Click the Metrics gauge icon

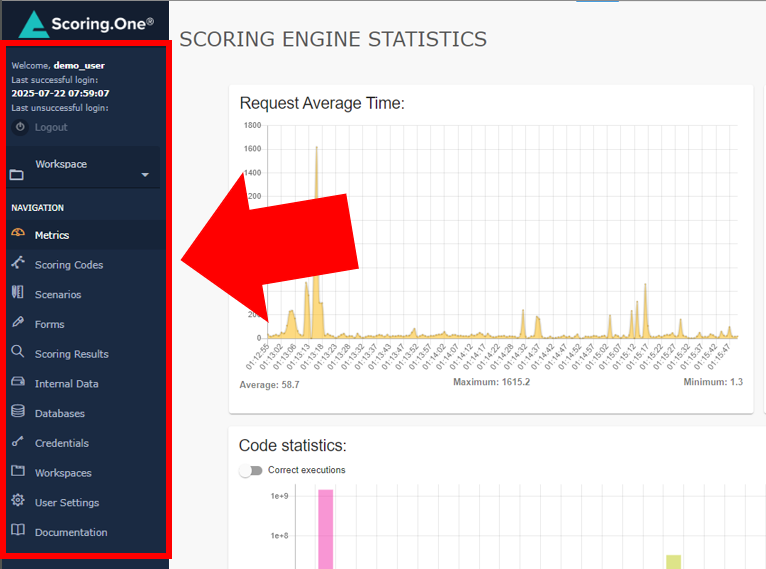(x=17, y=234)
